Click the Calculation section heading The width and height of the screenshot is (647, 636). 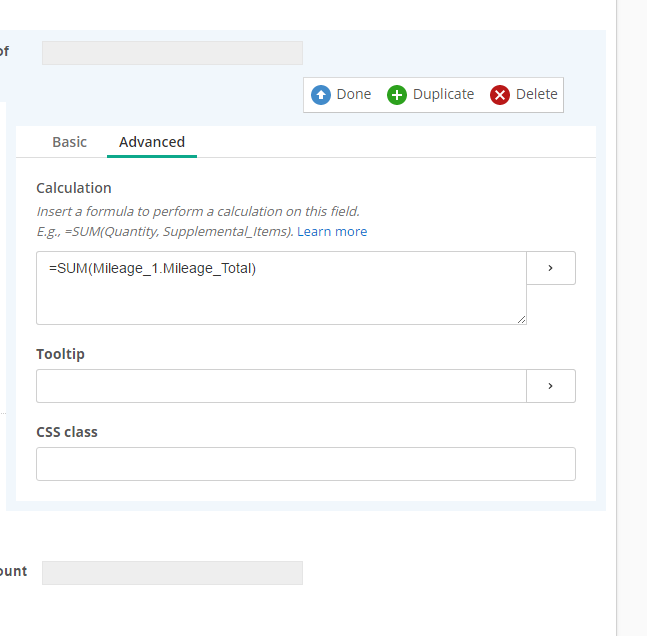[x=74, y=188]
